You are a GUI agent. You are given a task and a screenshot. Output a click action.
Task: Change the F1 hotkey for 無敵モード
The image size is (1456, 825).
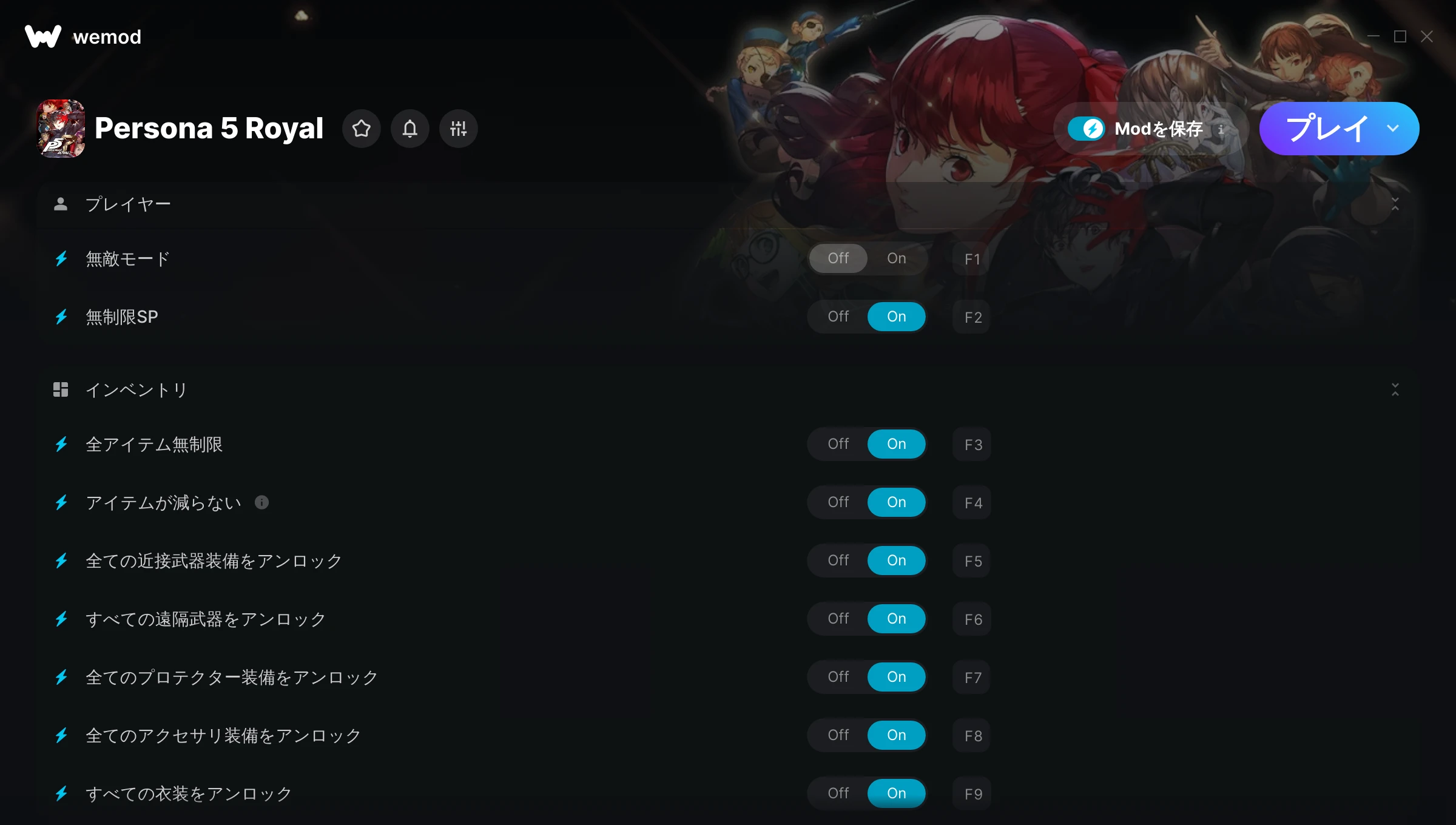point(972,259)
